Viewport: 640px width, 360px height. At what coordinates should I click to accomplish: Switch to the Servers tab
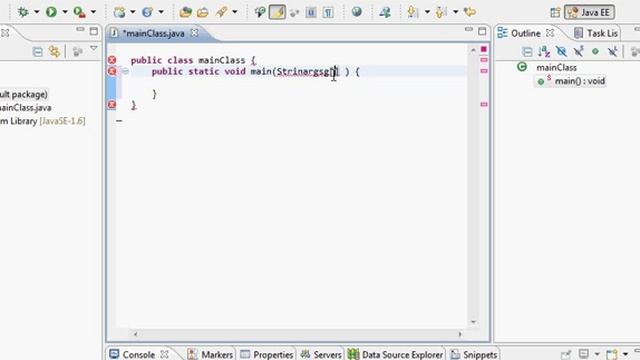click(x=321, y=354)
